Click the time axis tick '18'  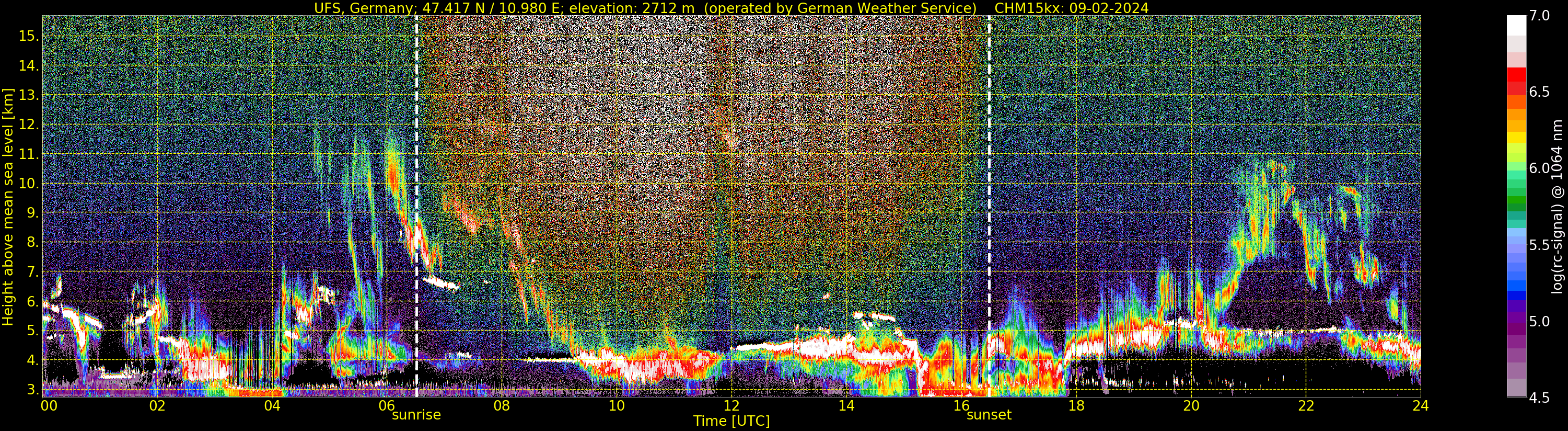tap(1076, 406)
